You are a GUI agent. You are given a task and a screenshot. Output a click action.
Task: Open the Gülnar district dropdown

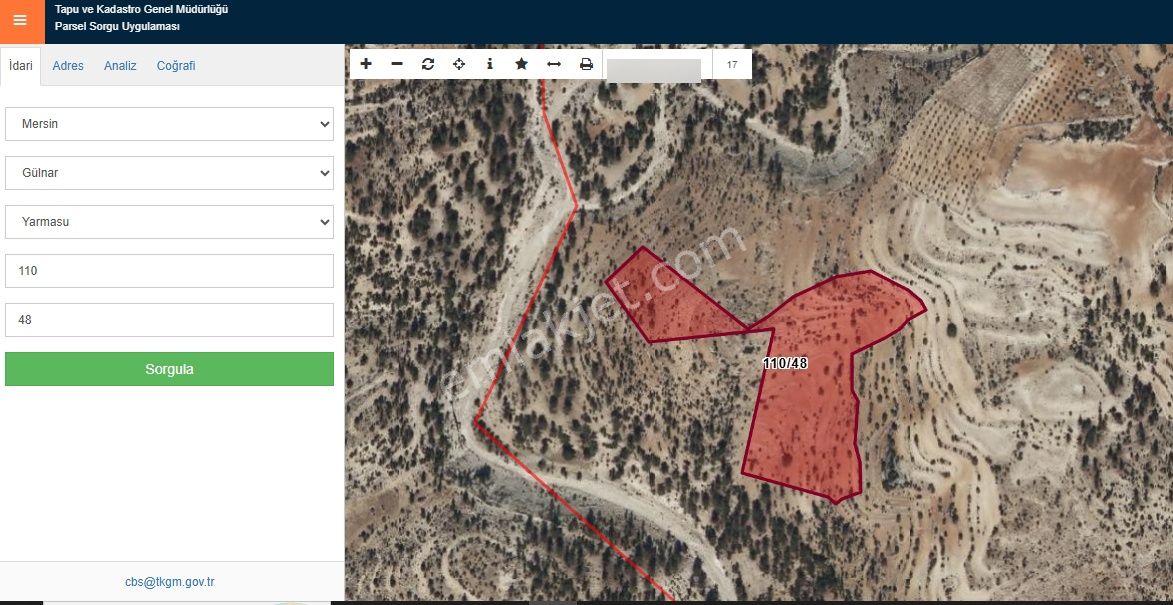coord(169,173)
